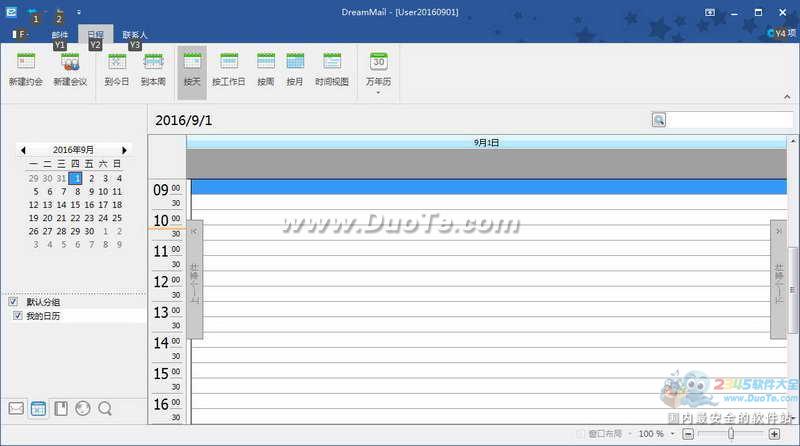Select the highlighted 09:00 time slot
Viewport: 800px width, 446px height.
coord(489,187)
